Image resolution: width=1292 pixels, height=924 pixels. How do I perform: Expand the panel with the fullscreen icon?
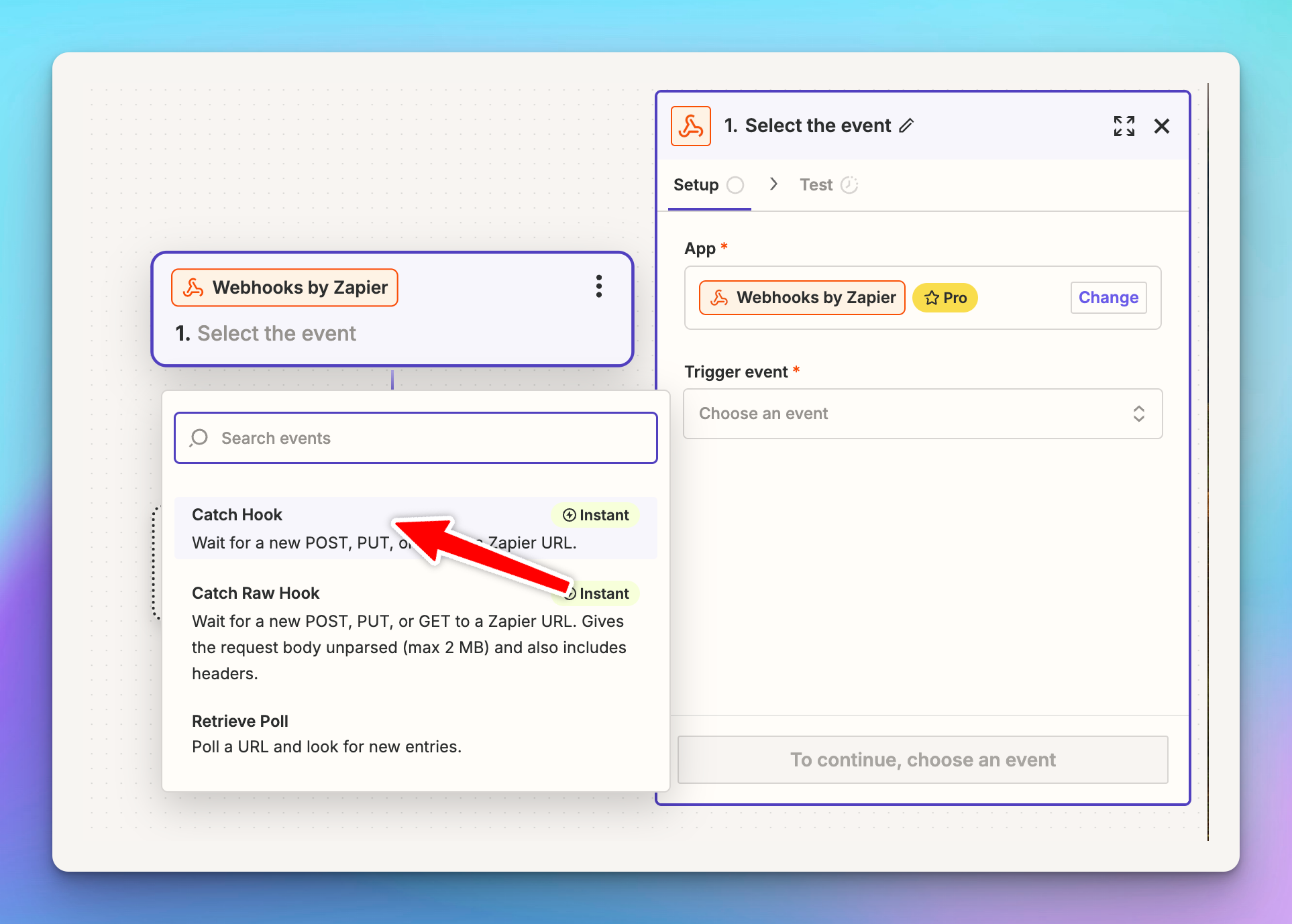tap(1124, 126)
